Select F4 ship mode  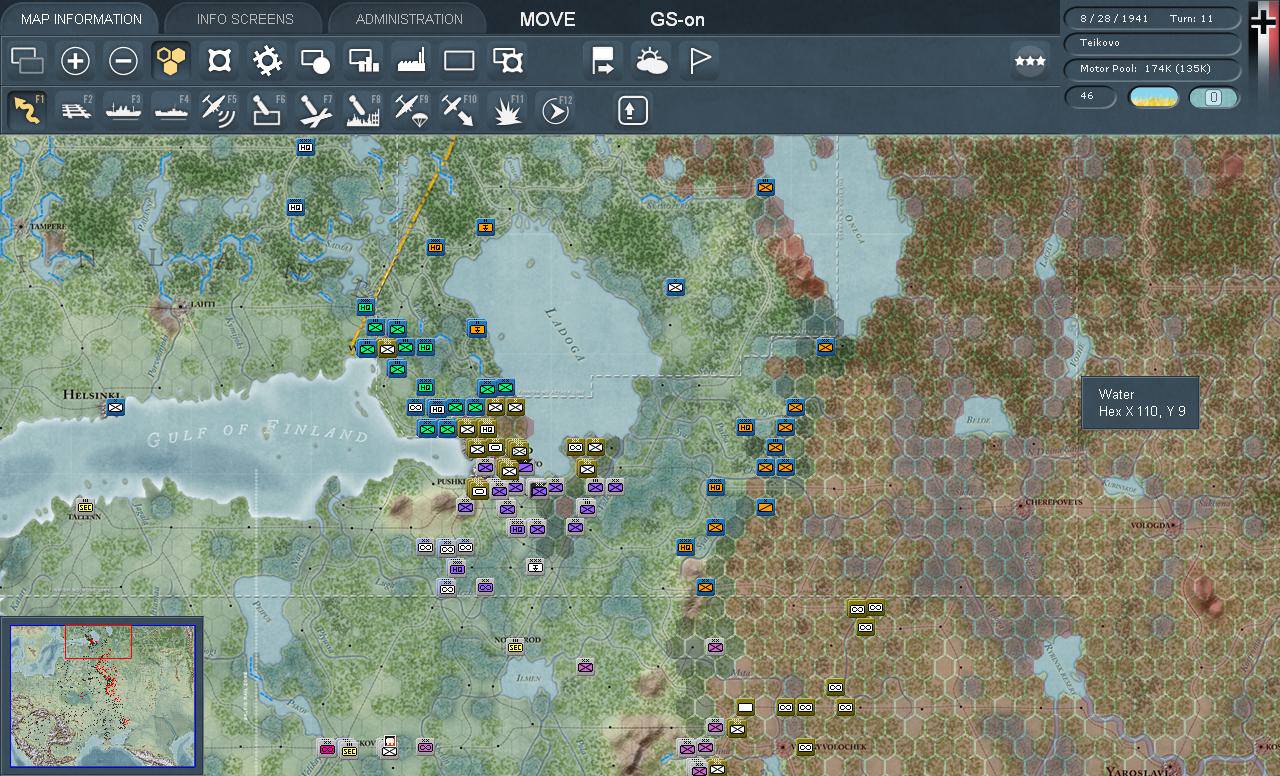click(x=171, y=109)
